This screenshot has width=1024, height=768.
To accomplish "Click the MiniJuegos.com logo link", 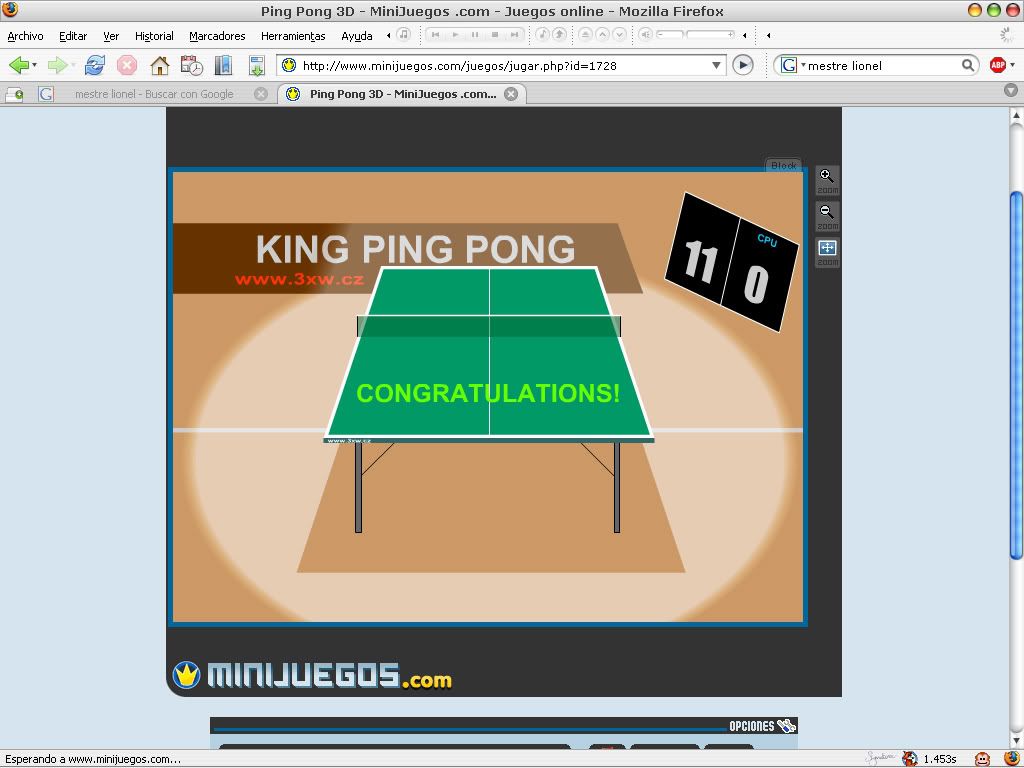I will pyautogui.click(x=312, y=677).
